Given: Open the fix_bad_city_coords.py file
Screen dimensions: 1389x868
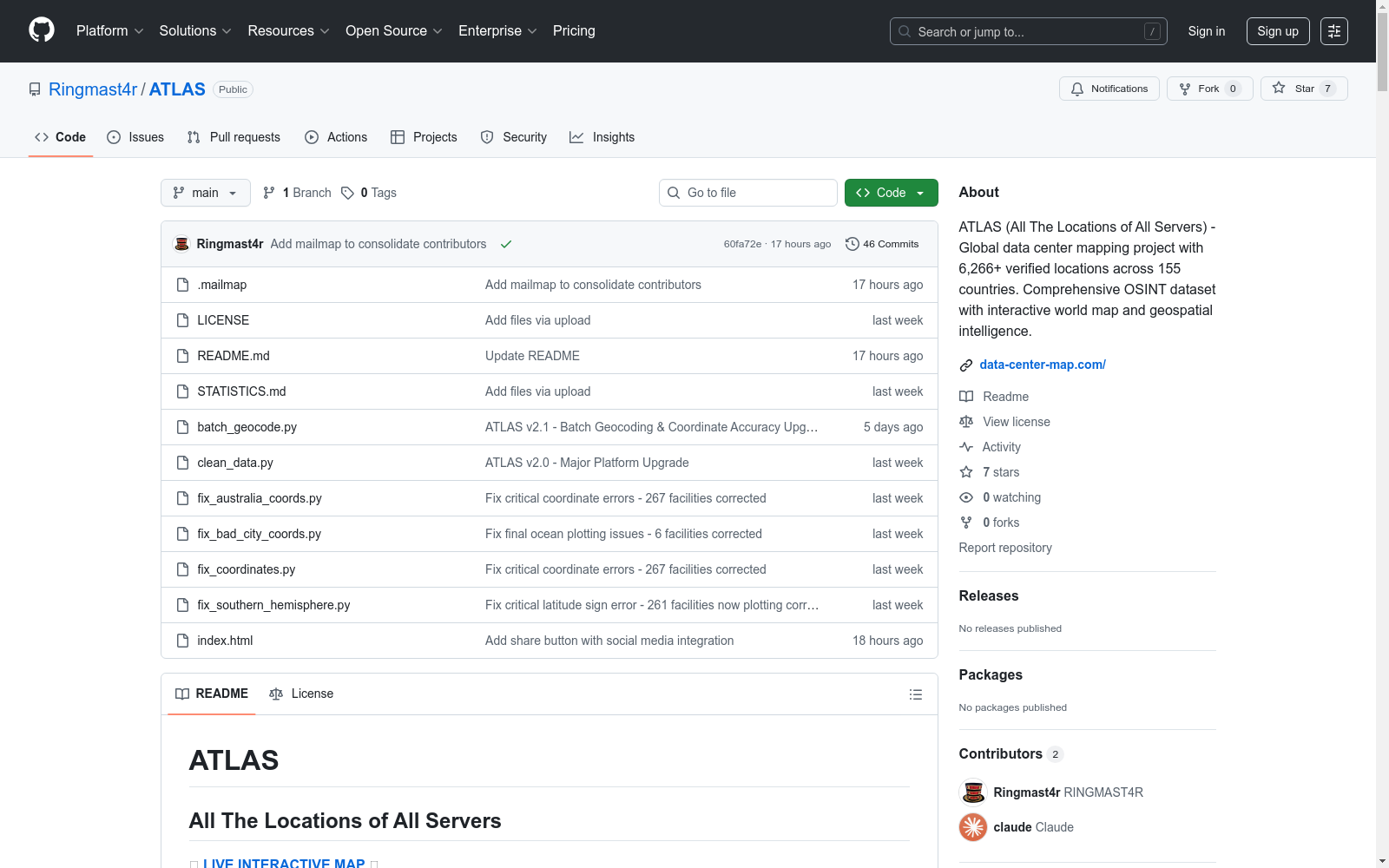Looking at the screenshot, I should click(259, 534).
